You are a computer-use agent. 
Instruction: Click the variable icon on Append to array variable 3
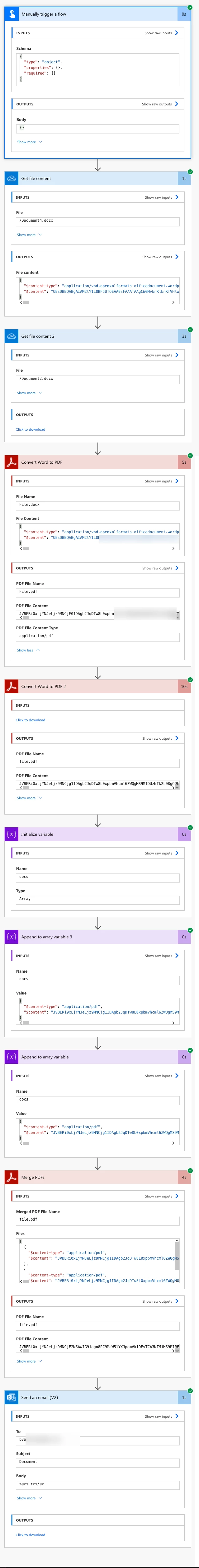click(12, 937)
